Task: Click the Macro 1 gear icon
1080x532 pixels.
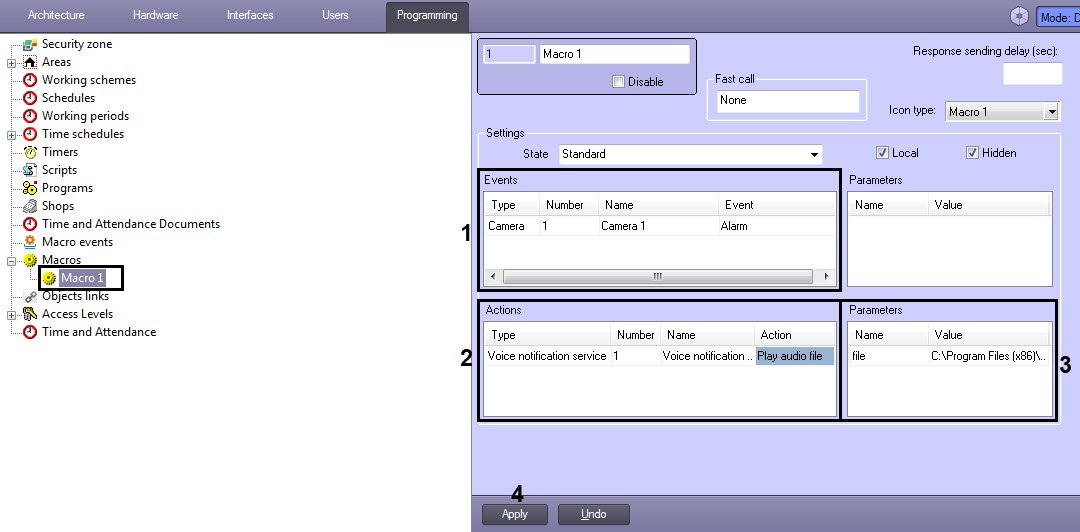Action: pos(49,278)
